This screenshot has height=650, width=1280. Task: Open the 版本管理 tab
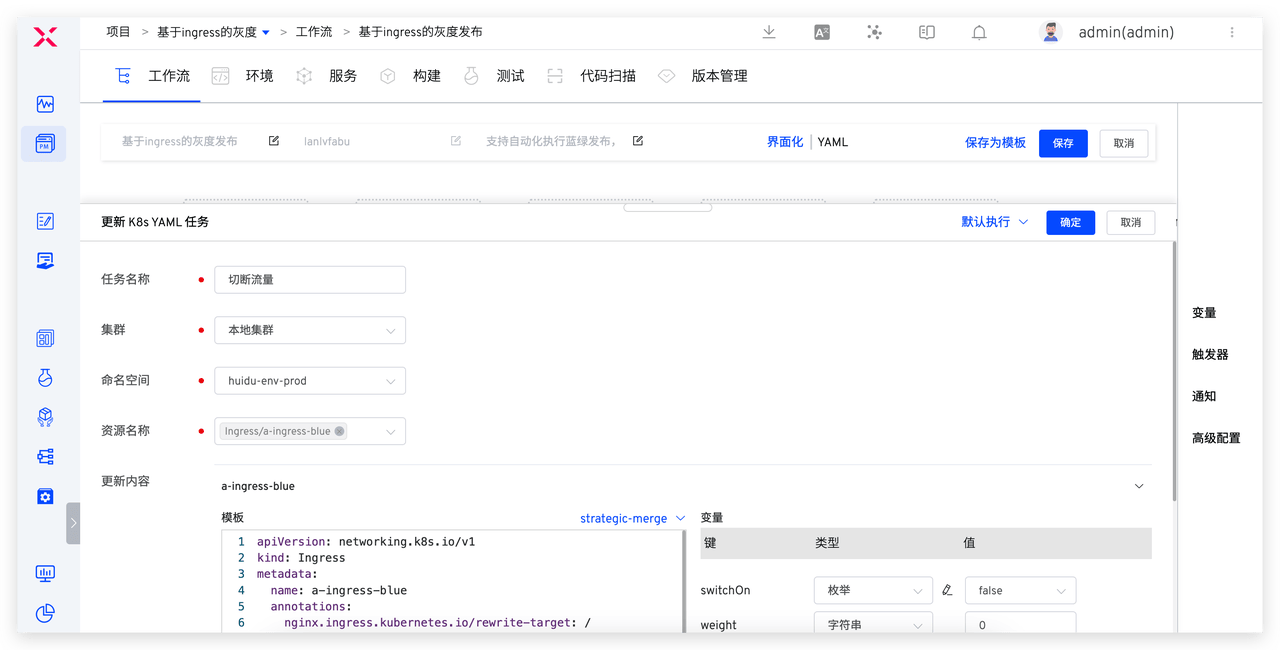pyautogui.click(x=719, y=76)
